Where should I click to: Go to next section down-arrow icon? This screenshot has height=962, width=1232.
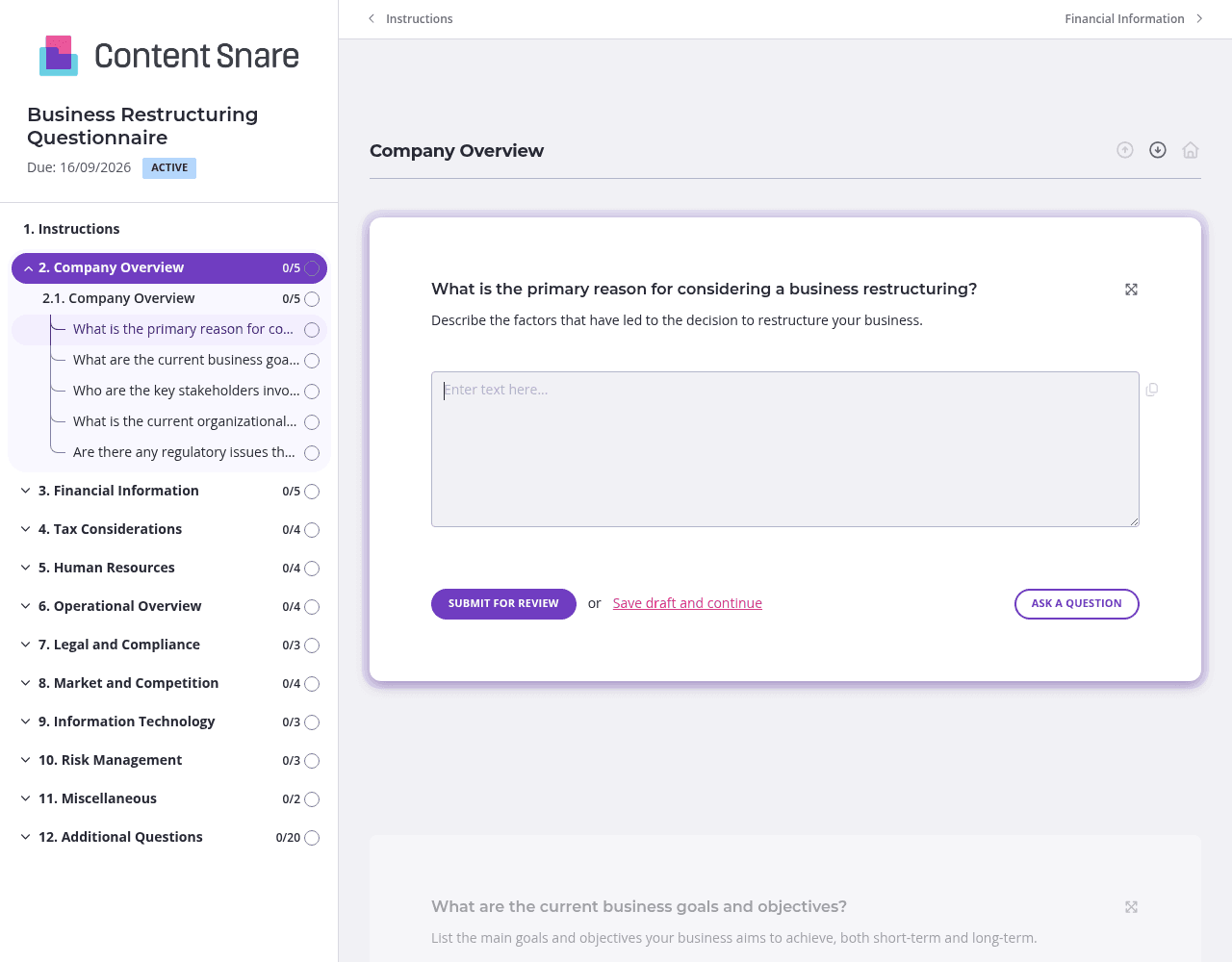[1158, 150]
